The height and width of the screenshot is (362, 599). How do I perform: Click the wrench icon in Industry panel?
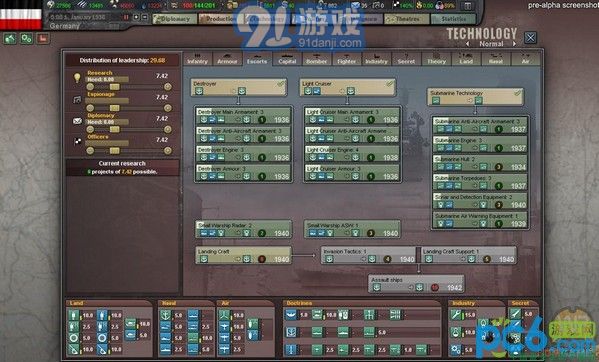[x=456, y=315]
